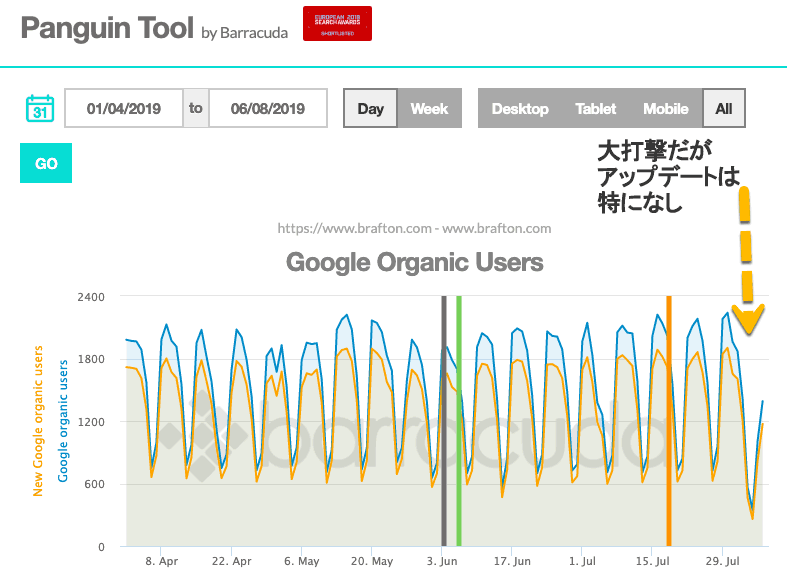Click the green update marker line

click(459, 420)
